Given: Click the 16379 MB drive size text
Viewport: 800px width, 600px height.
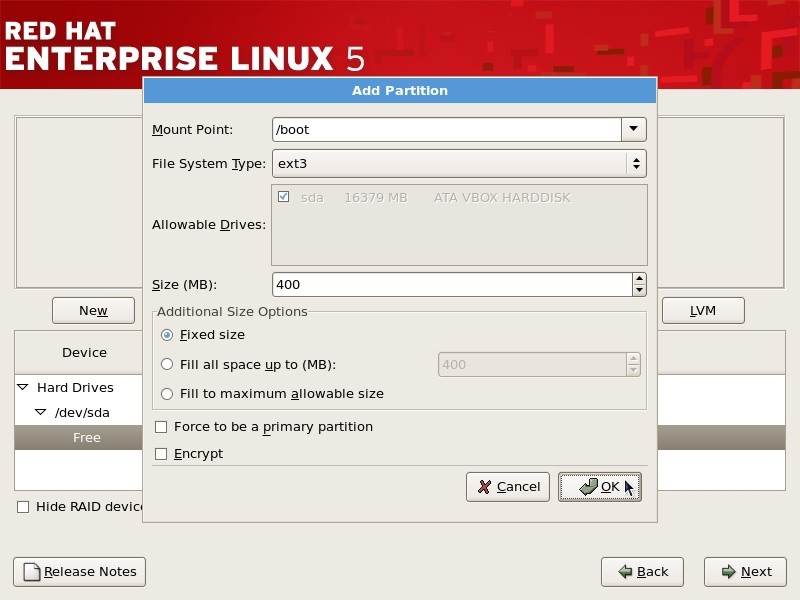Looking at the screenshot, I should click(x=376, y=197).
